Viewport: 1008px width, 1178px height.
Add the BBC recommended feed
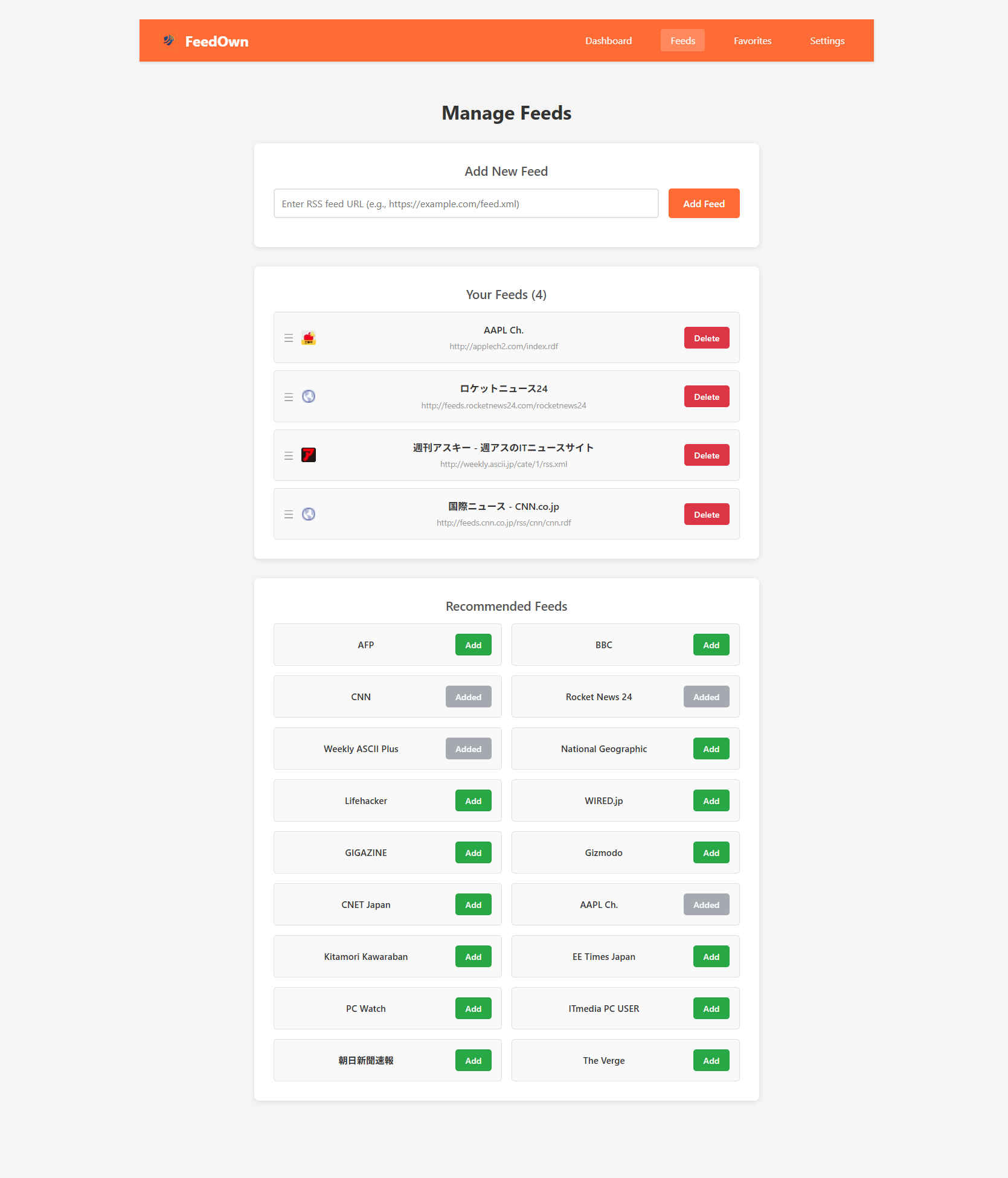711,645
